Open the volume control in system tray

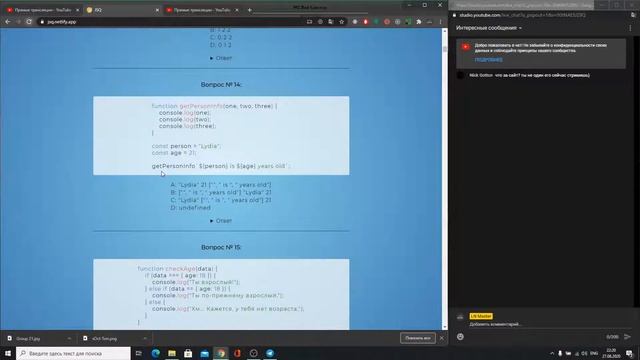584,353
